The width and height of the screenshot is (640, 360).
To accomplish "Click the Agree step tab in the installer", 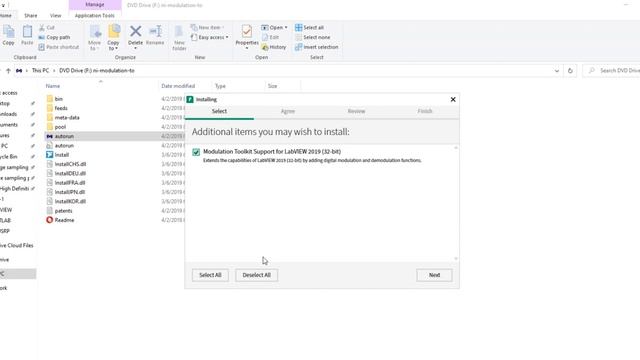I will [x=288, y=111].
